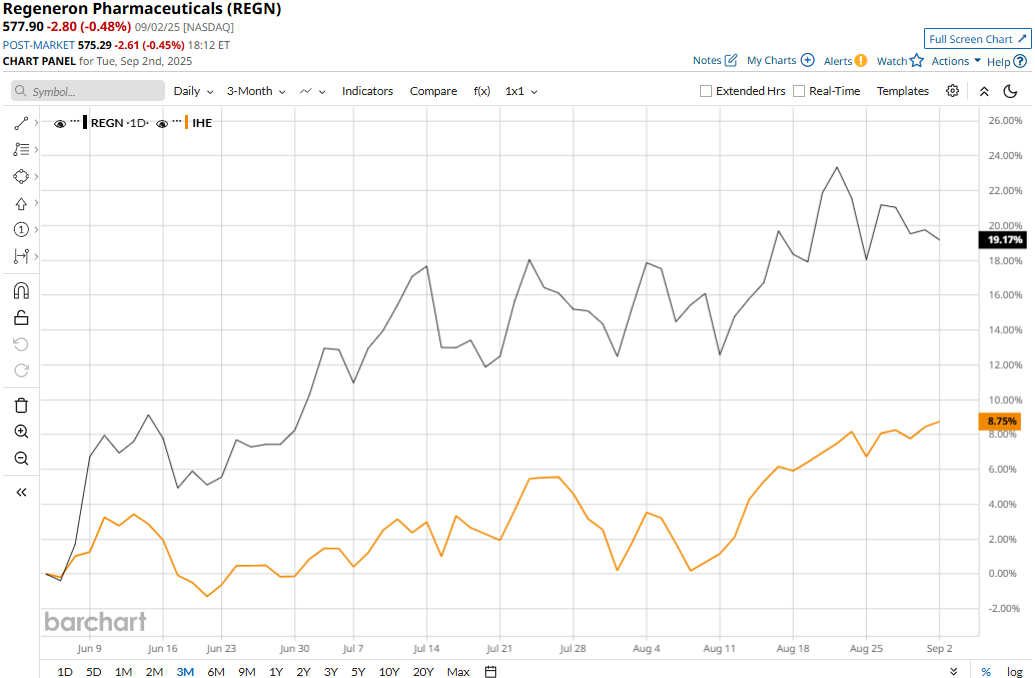Click the REGN ·1D· series label
This screenshot has height=678, width=1035.
(x=119, y=123)
